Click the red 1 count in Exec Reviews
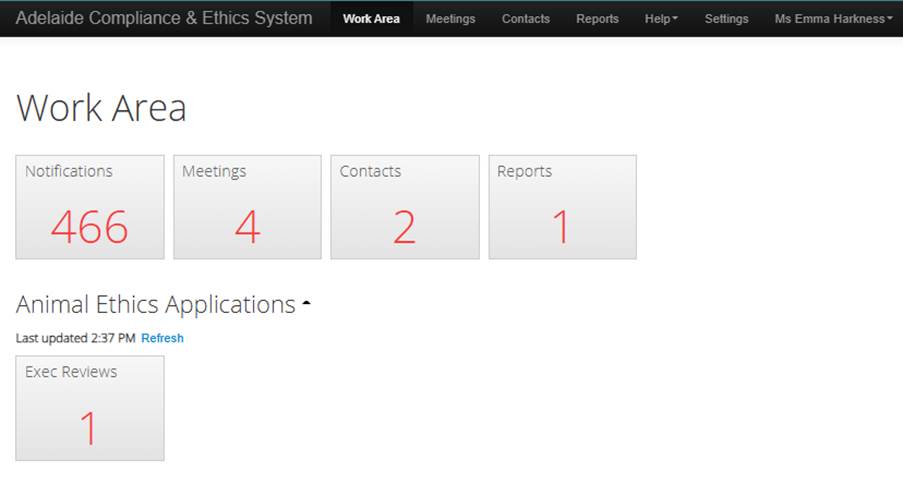 [x=89, y=429]
